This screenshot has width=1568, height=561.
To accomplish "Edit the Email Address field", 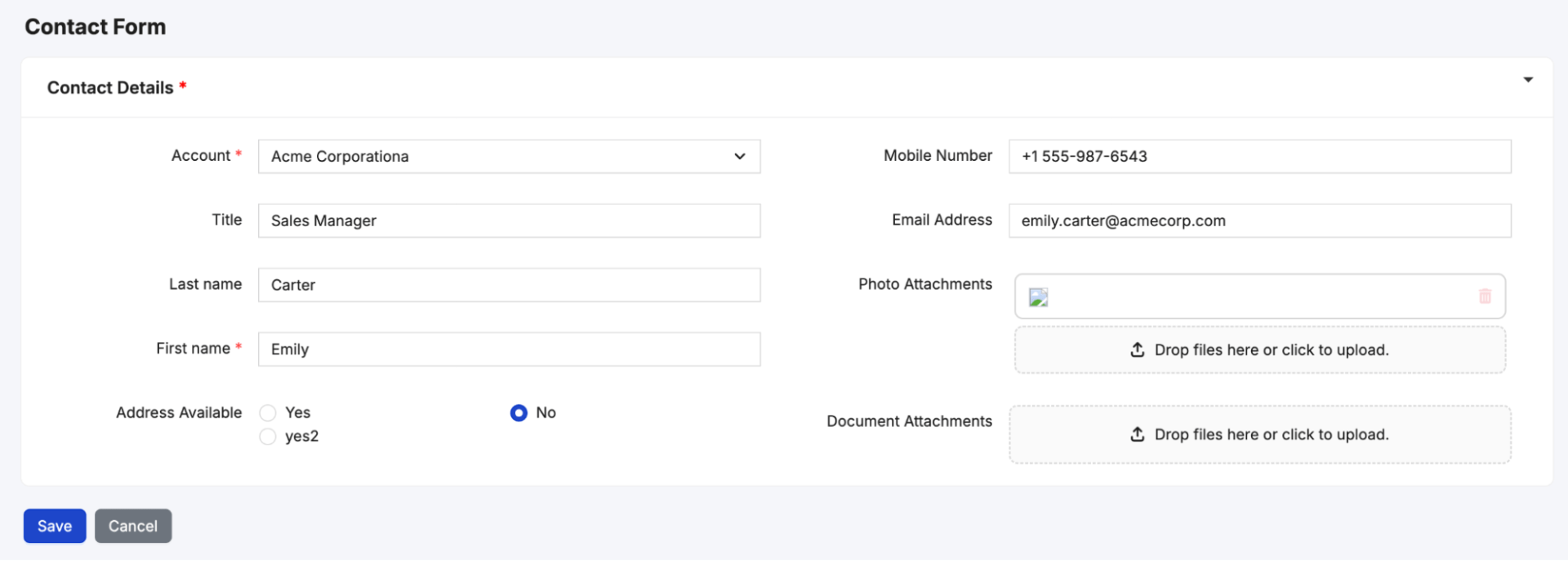I will [1259, 221].
